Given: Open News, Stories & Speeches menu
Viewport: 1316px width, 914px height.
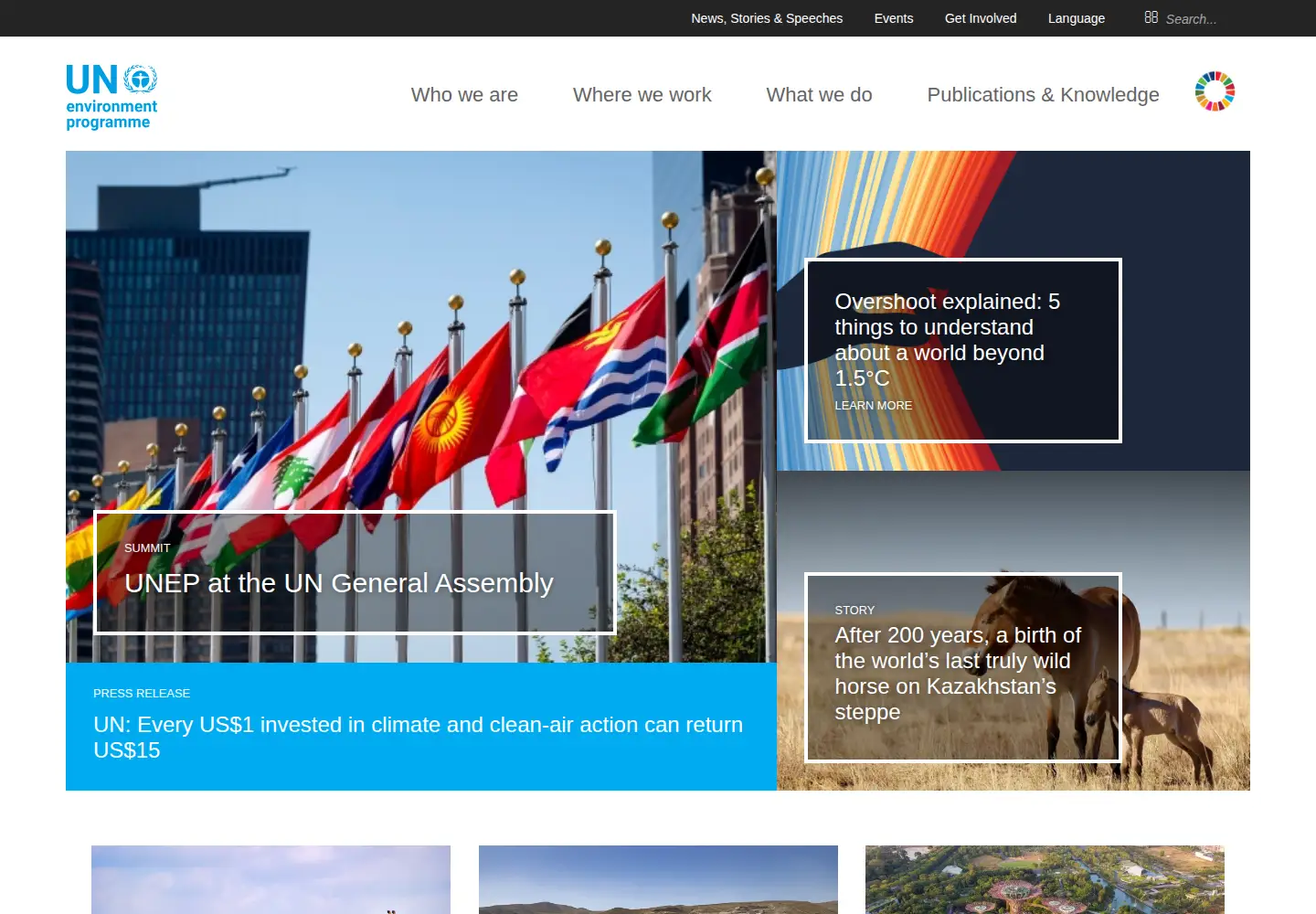Looking at the screenshot, I should (767, 18).
